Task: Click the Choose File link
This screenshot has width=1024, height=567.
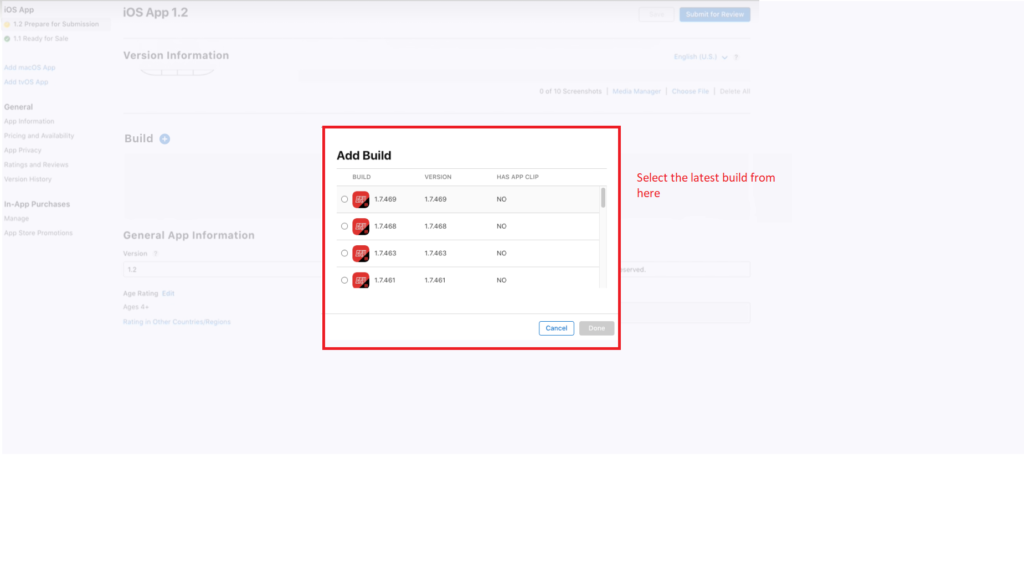Action: pos(690,91)
